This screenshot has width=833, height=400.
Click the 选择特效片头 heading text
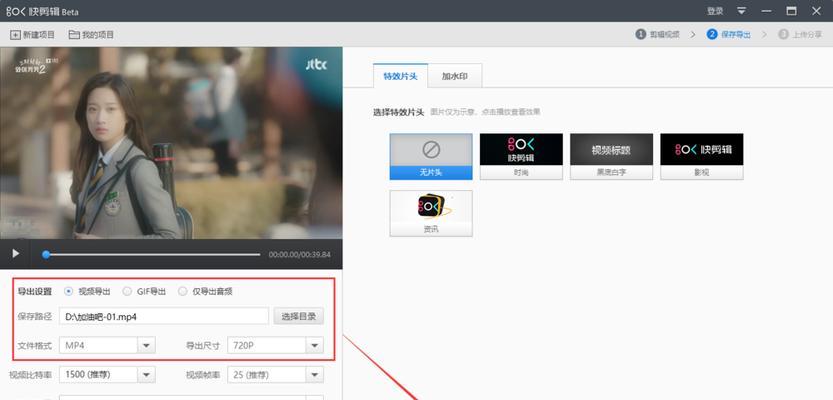(x=398, y=112)
